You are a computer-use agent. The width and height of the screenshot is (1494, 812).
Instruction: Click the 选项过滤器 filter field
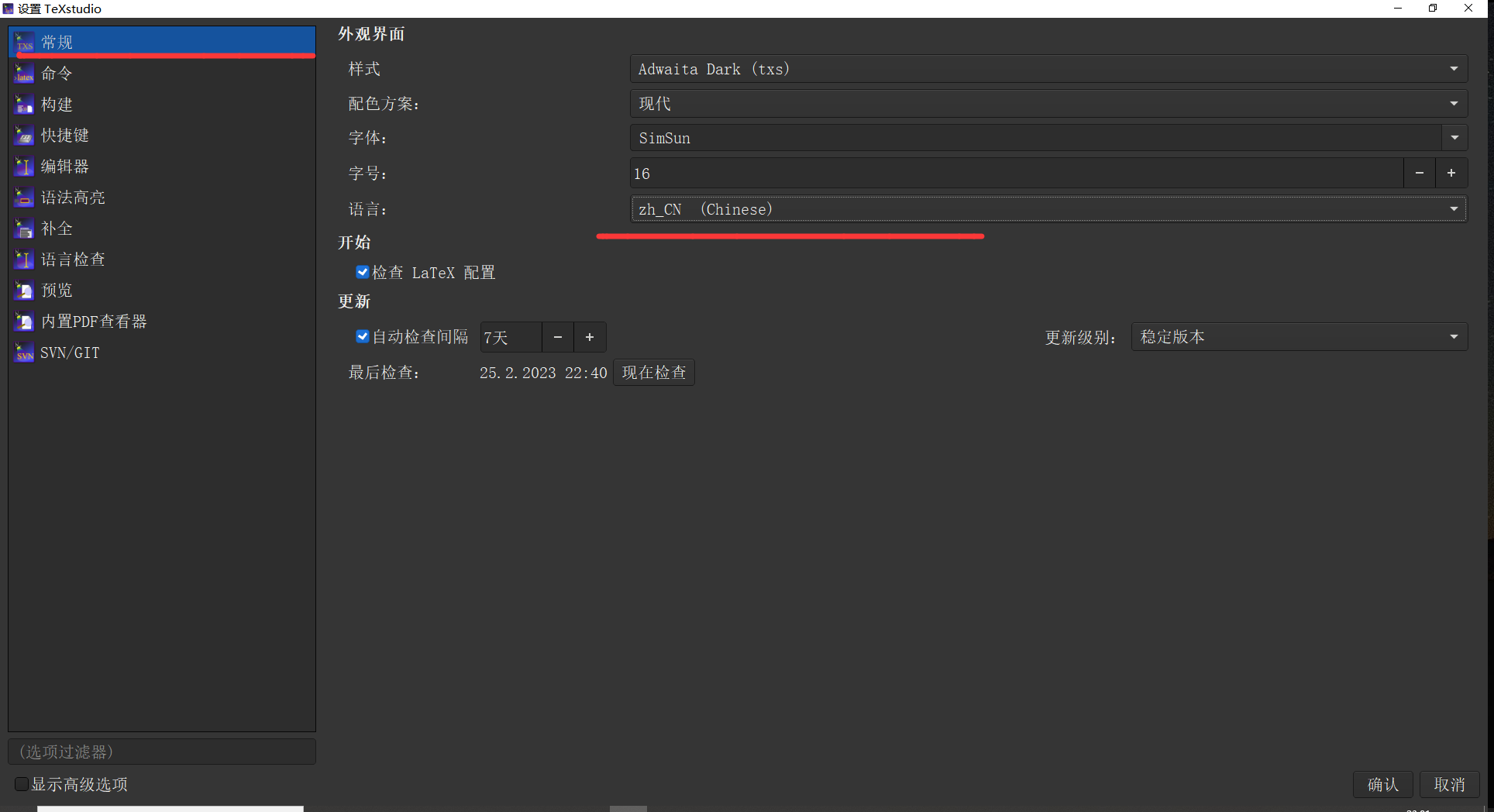pos(162,752)
